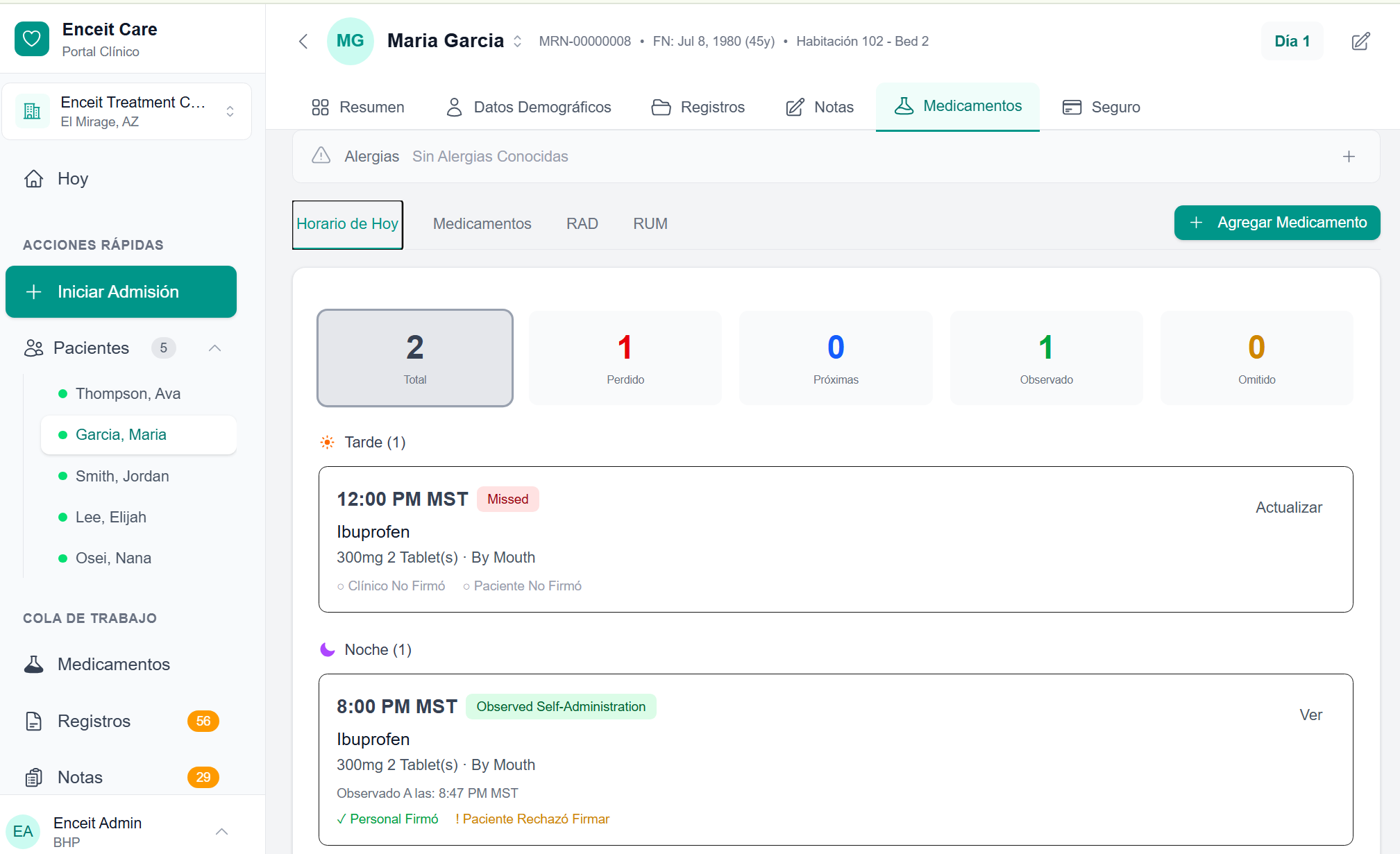Select the Medicamentos top tab
The image size is (1400, 854).
958,106
